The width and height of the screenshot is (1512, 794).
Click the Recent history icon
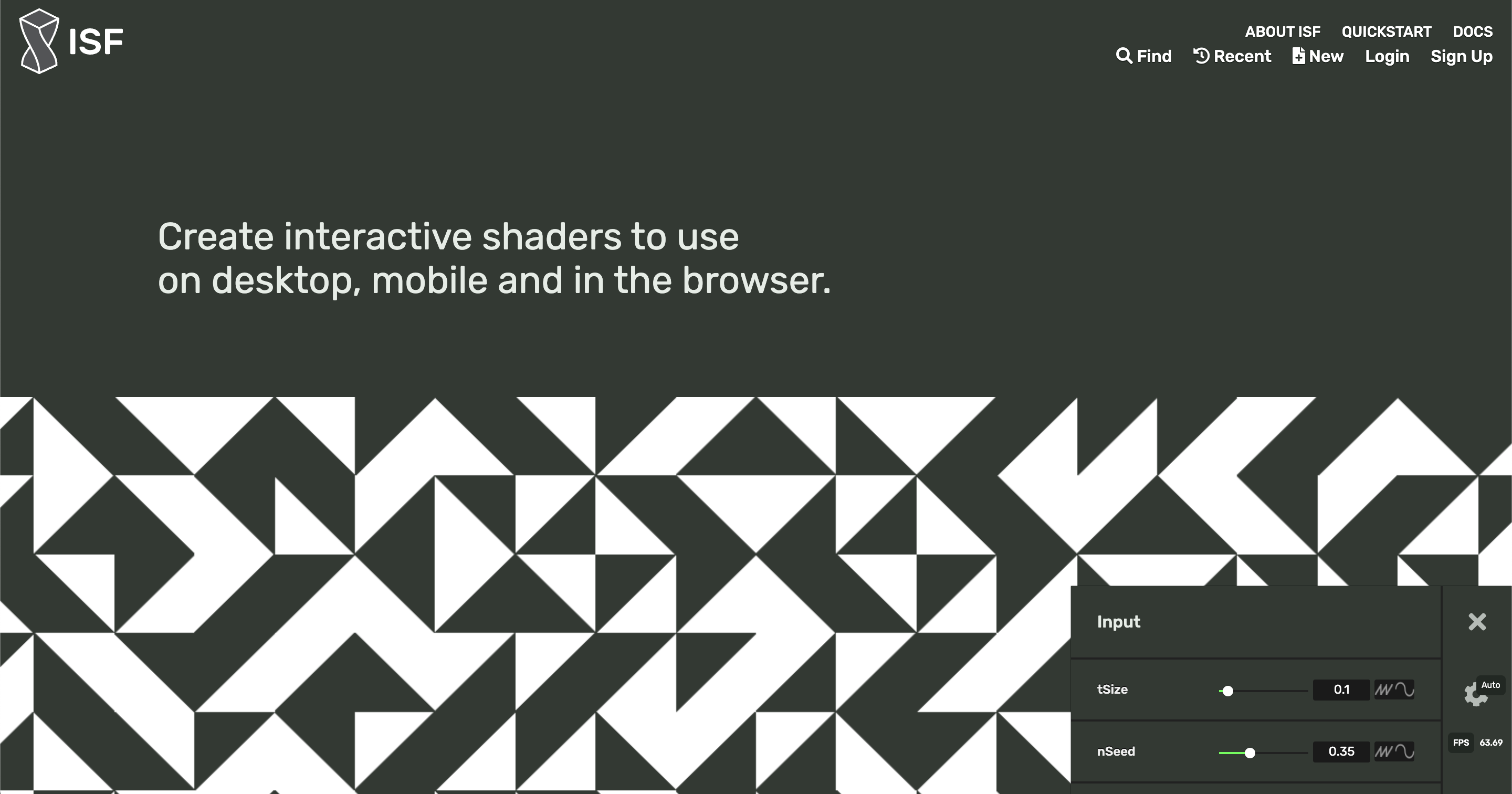[x=1200, y=56]
